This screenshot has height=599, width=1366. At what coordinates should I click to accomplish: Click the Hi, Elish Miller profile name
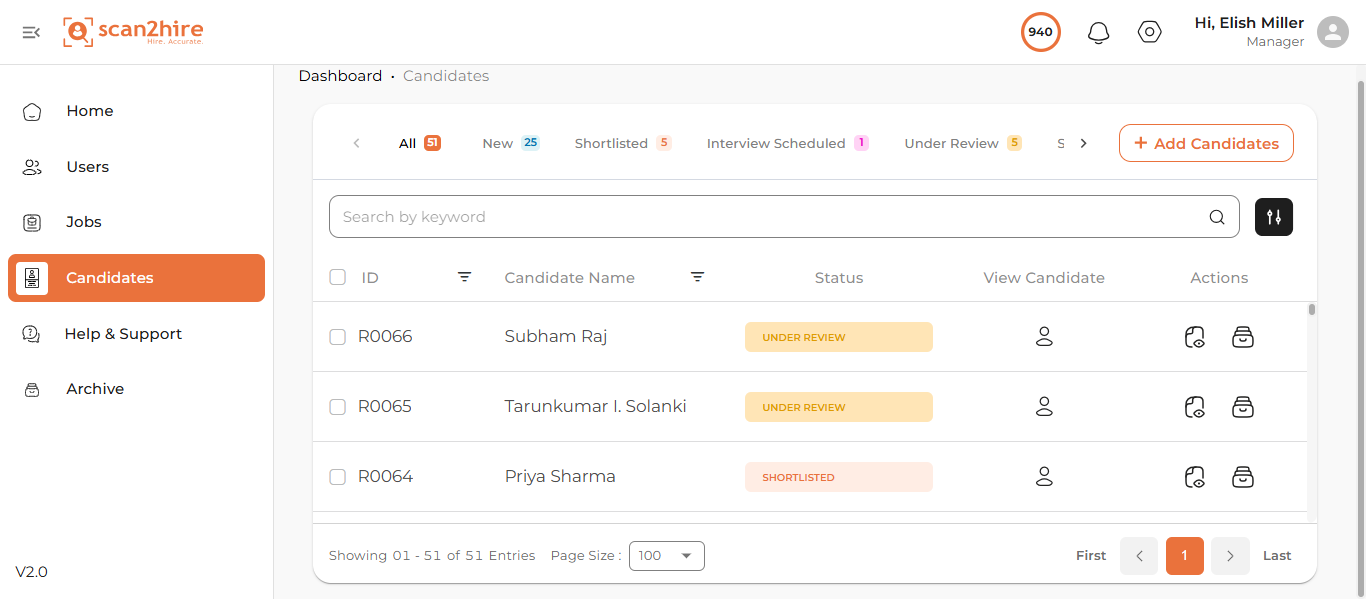coord(1249,23)
